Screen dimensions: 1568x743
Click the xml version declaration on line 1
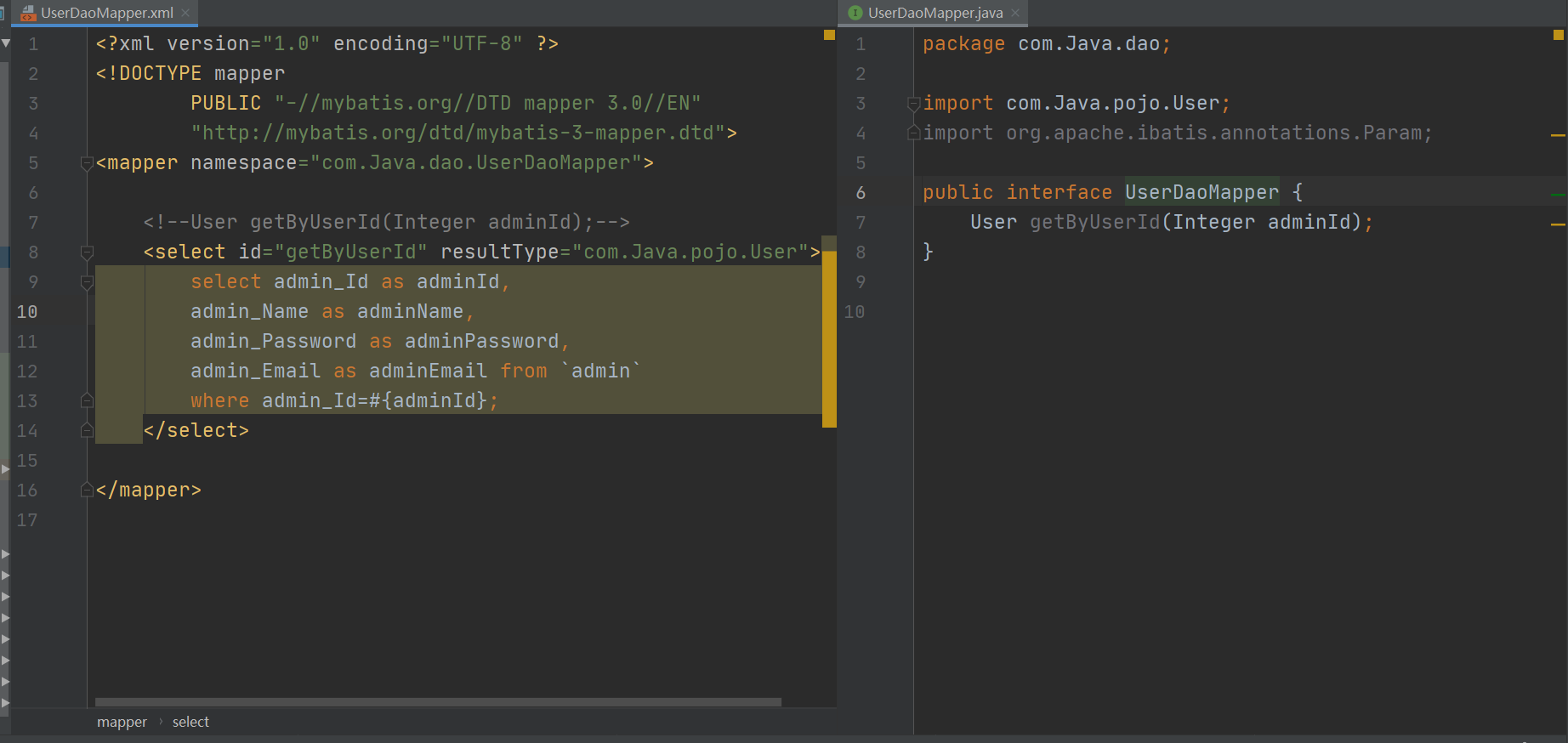coord(327,43)
